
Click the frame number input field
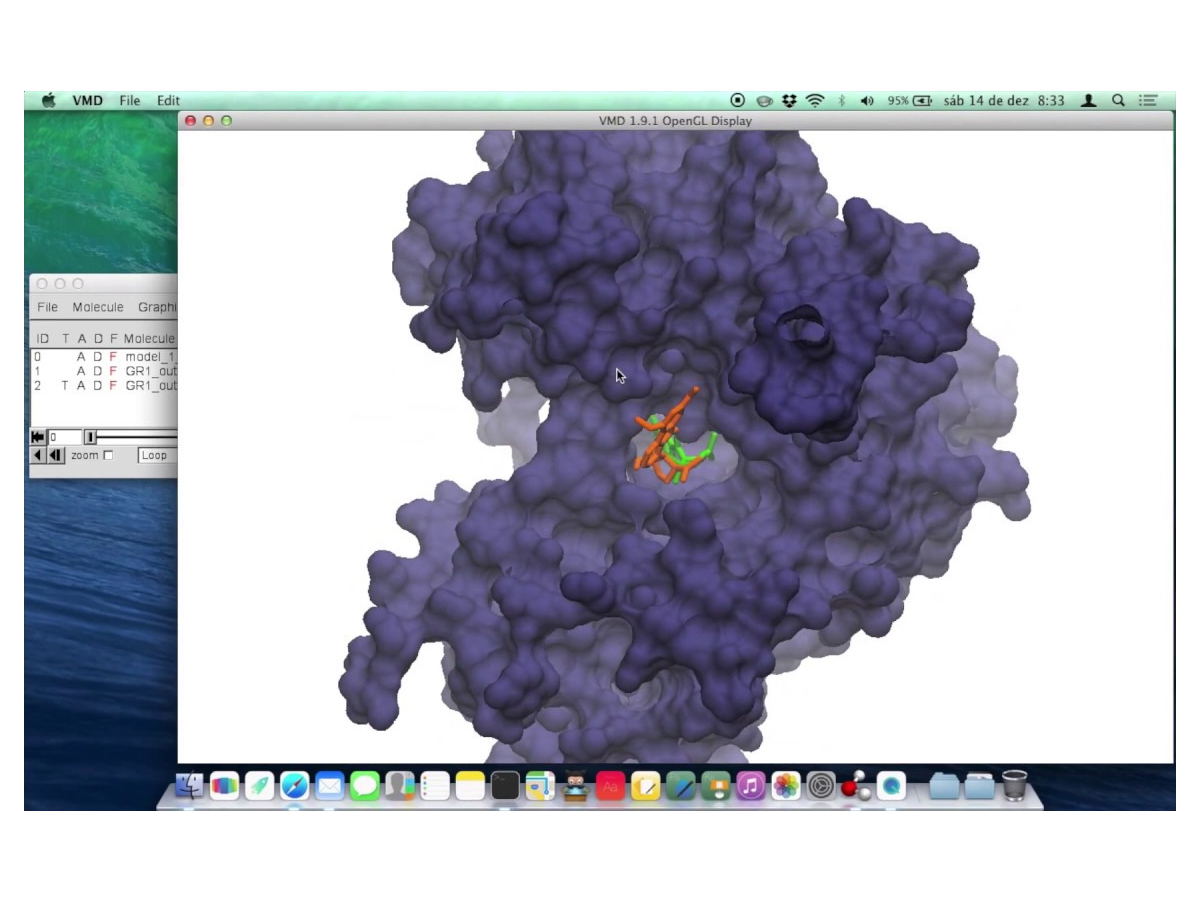point(64,437)
